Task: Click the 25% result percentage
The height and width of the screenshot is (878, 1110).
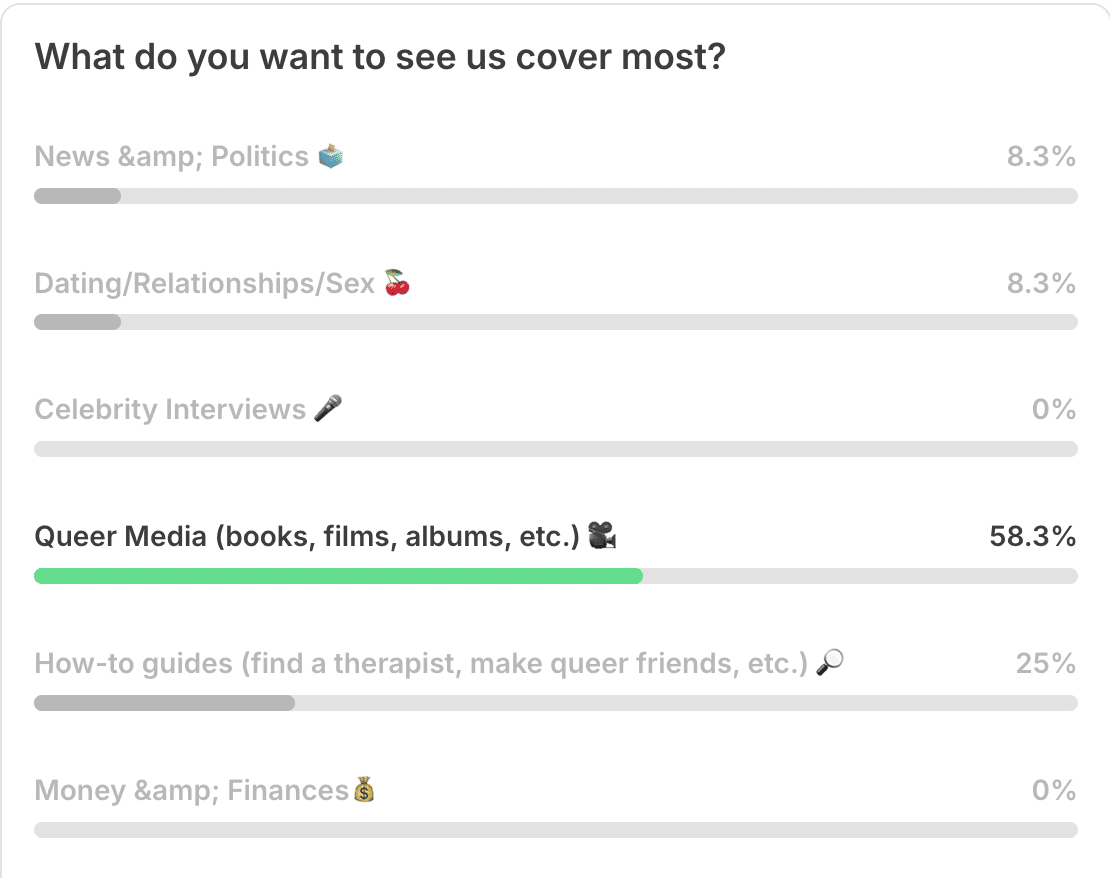Action: click(1046, 664)
